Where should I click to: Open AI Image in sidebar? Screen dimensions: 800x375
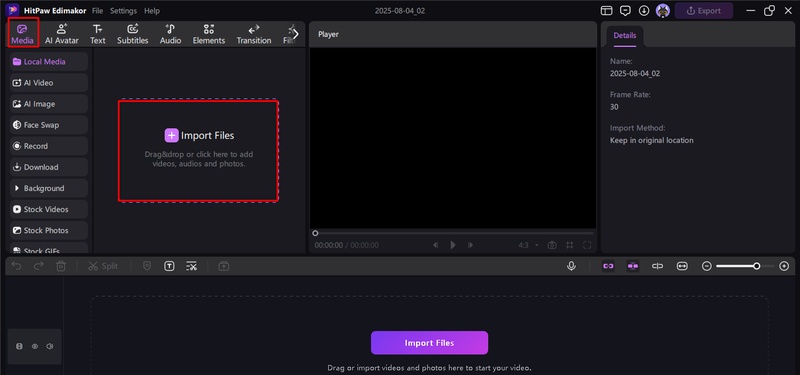click(48, 104)
